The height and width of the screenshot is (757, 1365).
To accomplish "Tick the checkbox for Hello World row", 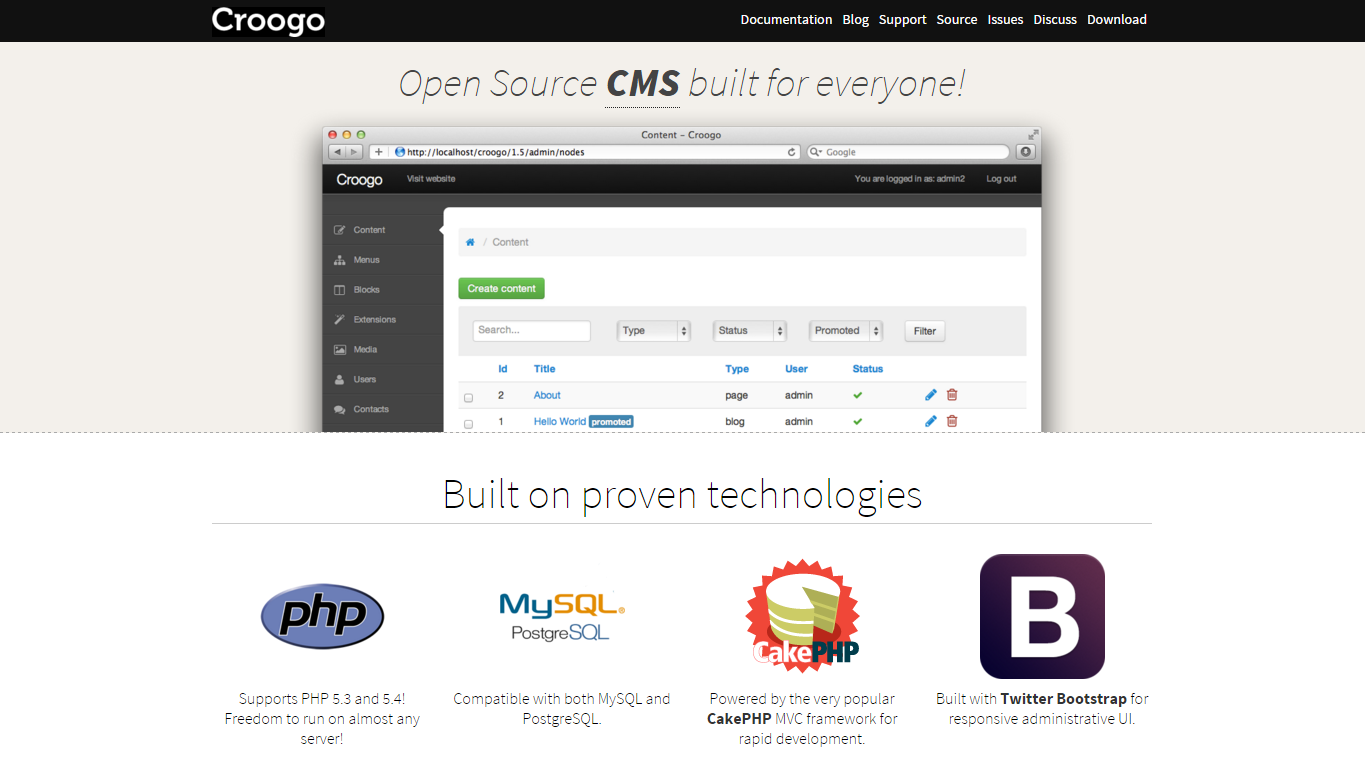I will [x=468, y=424].
